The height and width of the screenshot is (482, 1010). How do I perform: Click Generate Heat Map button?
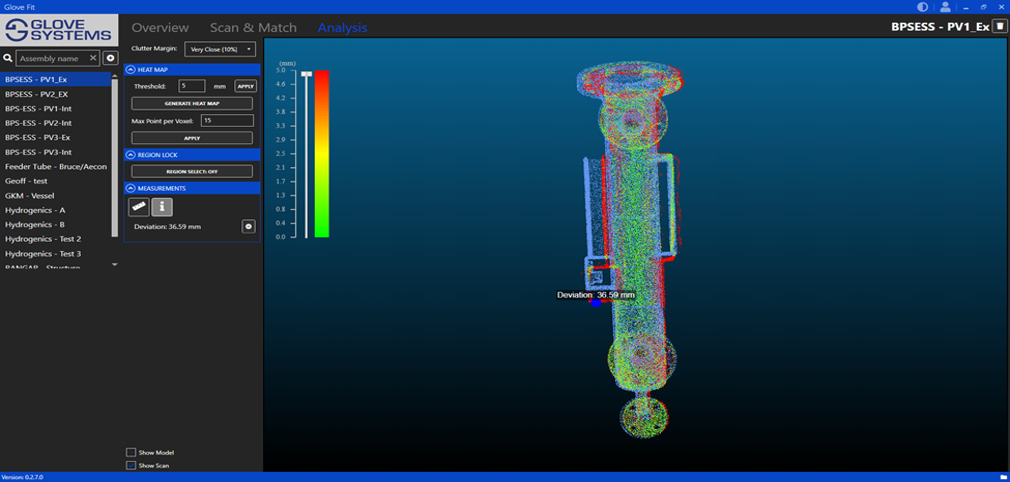(192, 103)
